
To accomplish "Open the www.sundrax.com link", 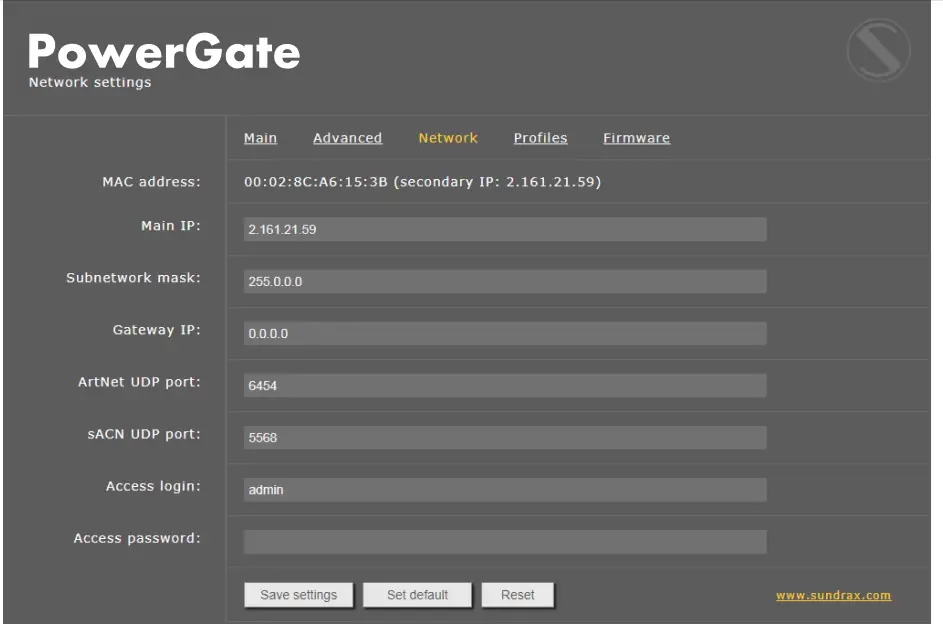I will tap(833, 594).
